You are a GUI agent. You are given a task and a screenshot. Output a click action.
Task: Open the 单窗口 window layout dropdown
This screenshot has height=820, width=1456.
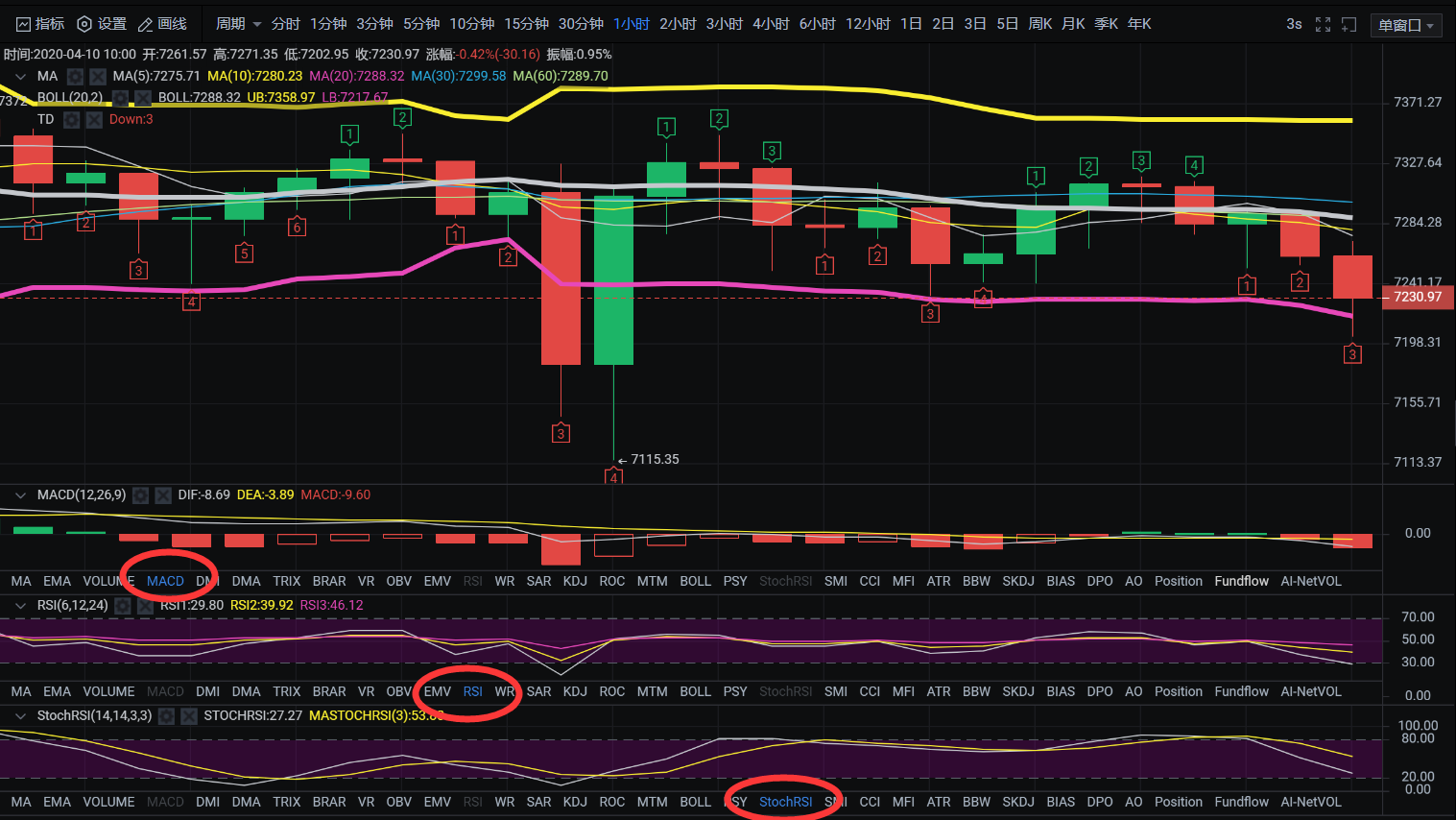[x=1406, y=25]
